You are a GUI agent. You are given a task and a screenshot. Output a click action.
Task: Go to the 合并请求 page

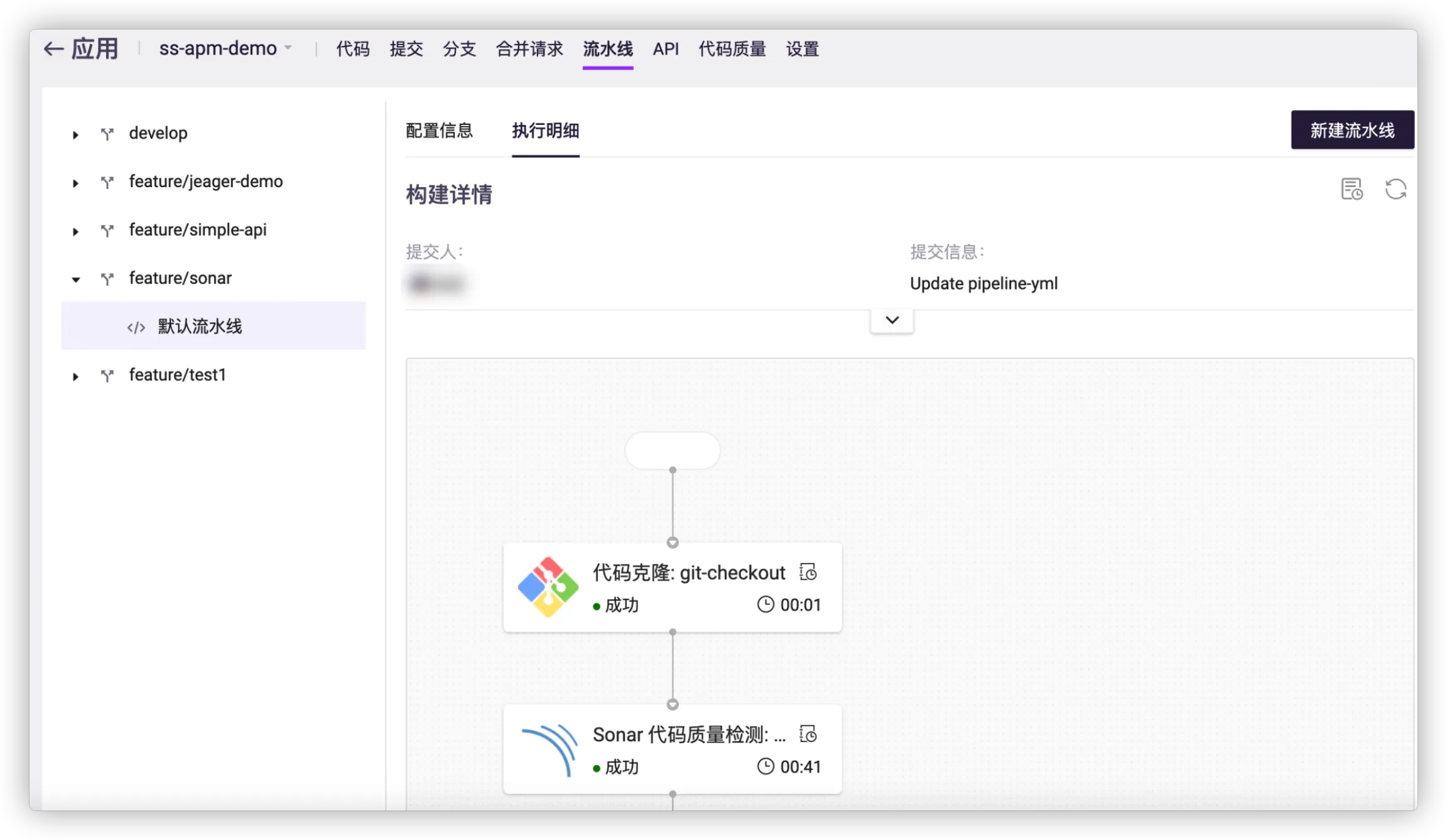point(529,48)
